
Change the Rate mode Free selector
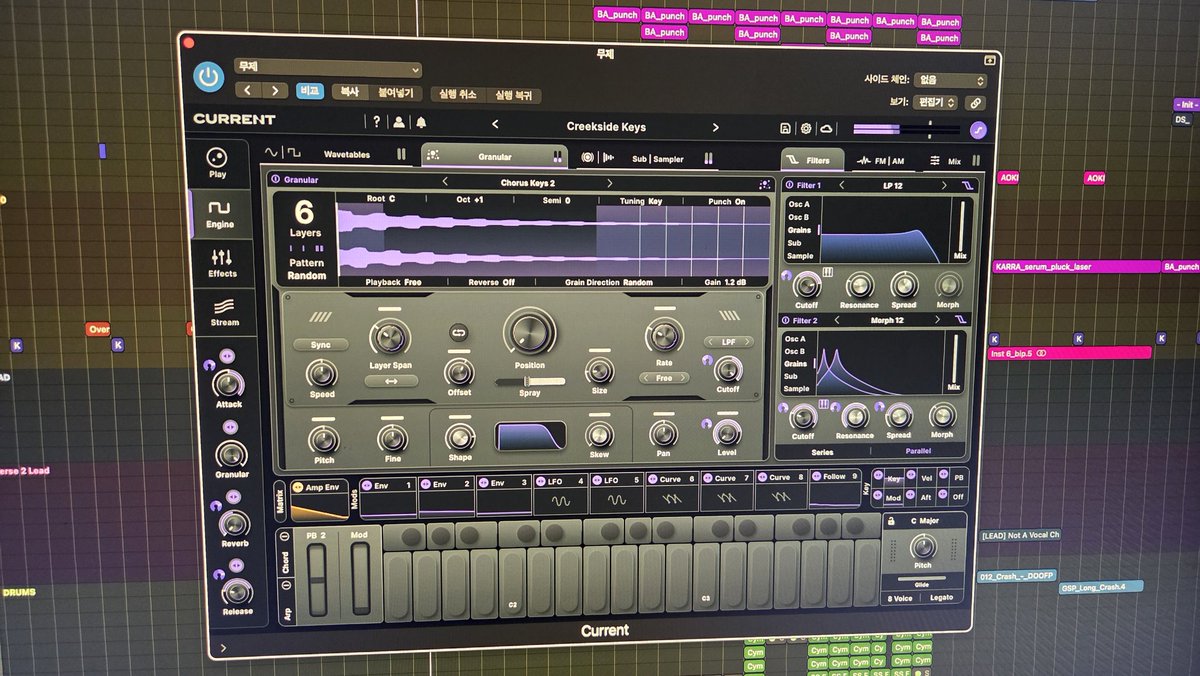point(664,378)
